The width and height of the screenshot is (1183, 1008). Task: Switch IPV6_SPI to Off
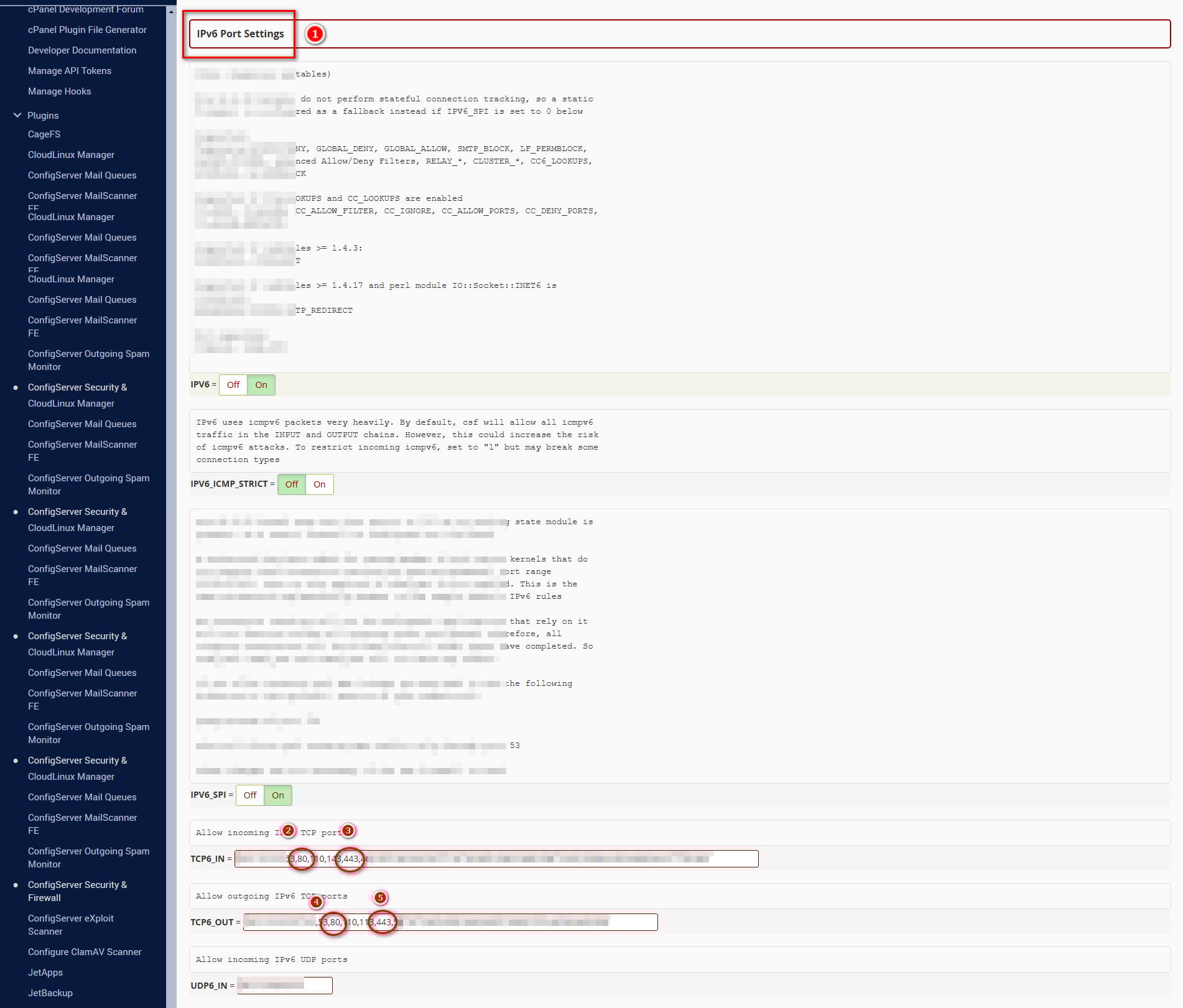pyautogui.click(x=250, y=795)
